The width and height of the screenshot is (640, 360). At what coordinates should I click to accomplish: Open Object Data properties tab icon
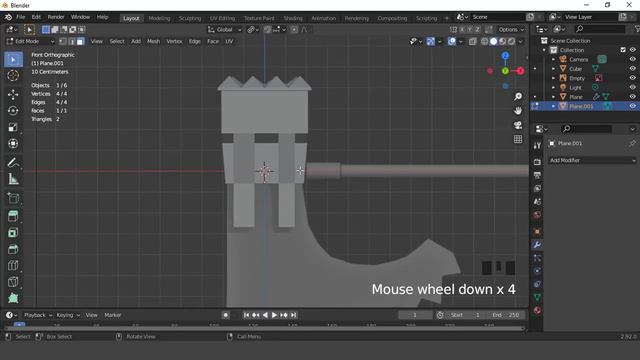537,297
